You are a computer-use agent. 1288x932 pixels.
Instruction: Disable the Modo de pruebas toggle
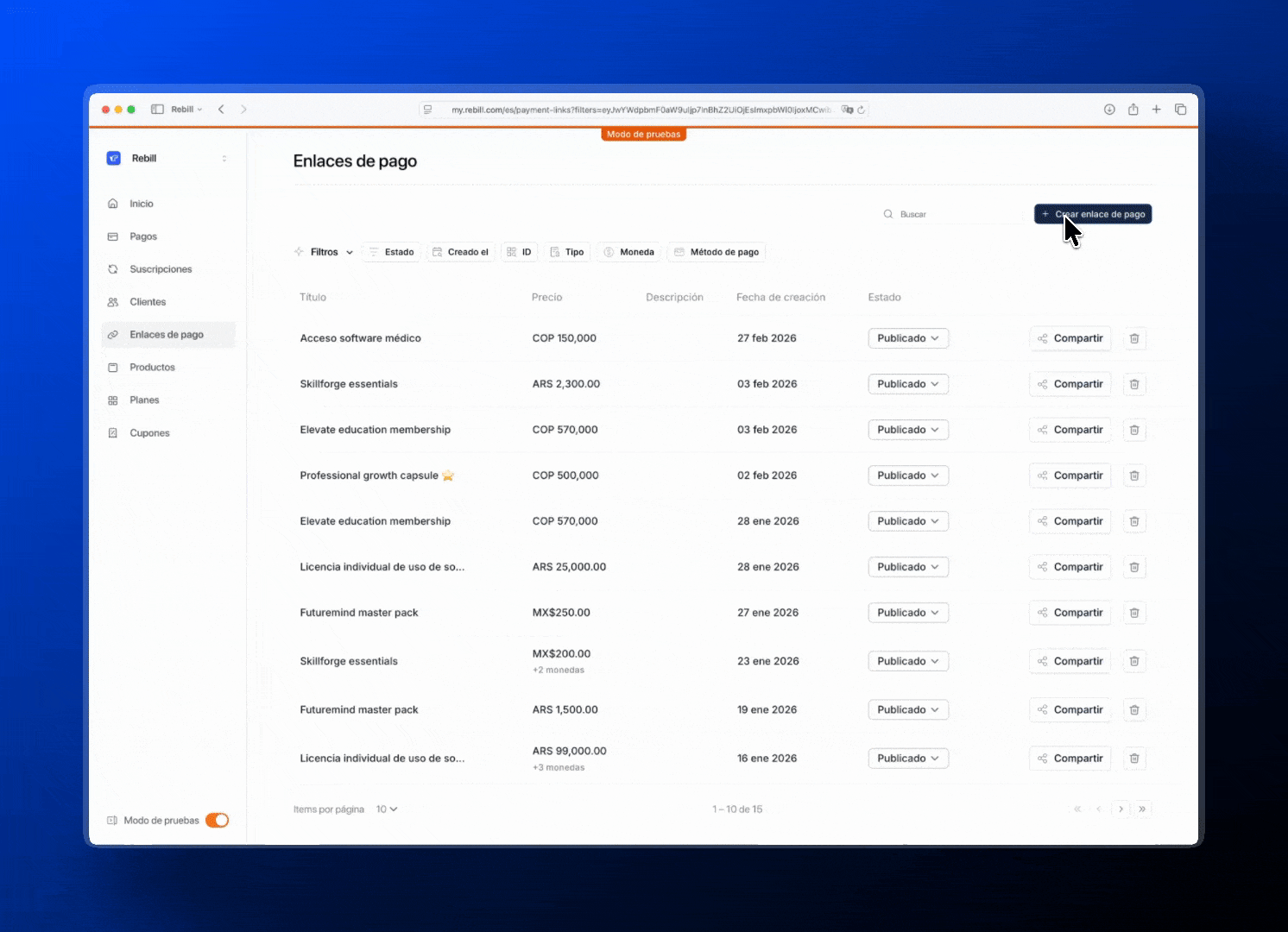pyautogui.click(x=217, y=821)
